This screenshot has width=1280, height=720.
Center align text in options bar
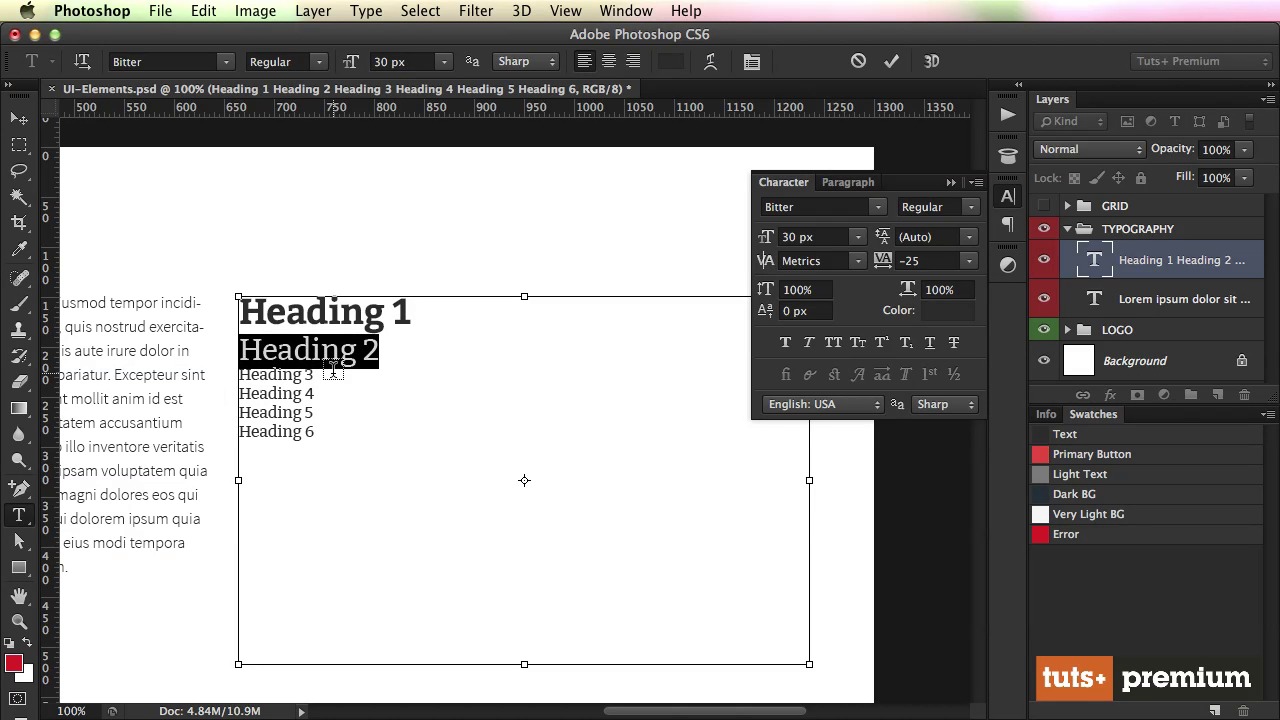tap(608, 62)
